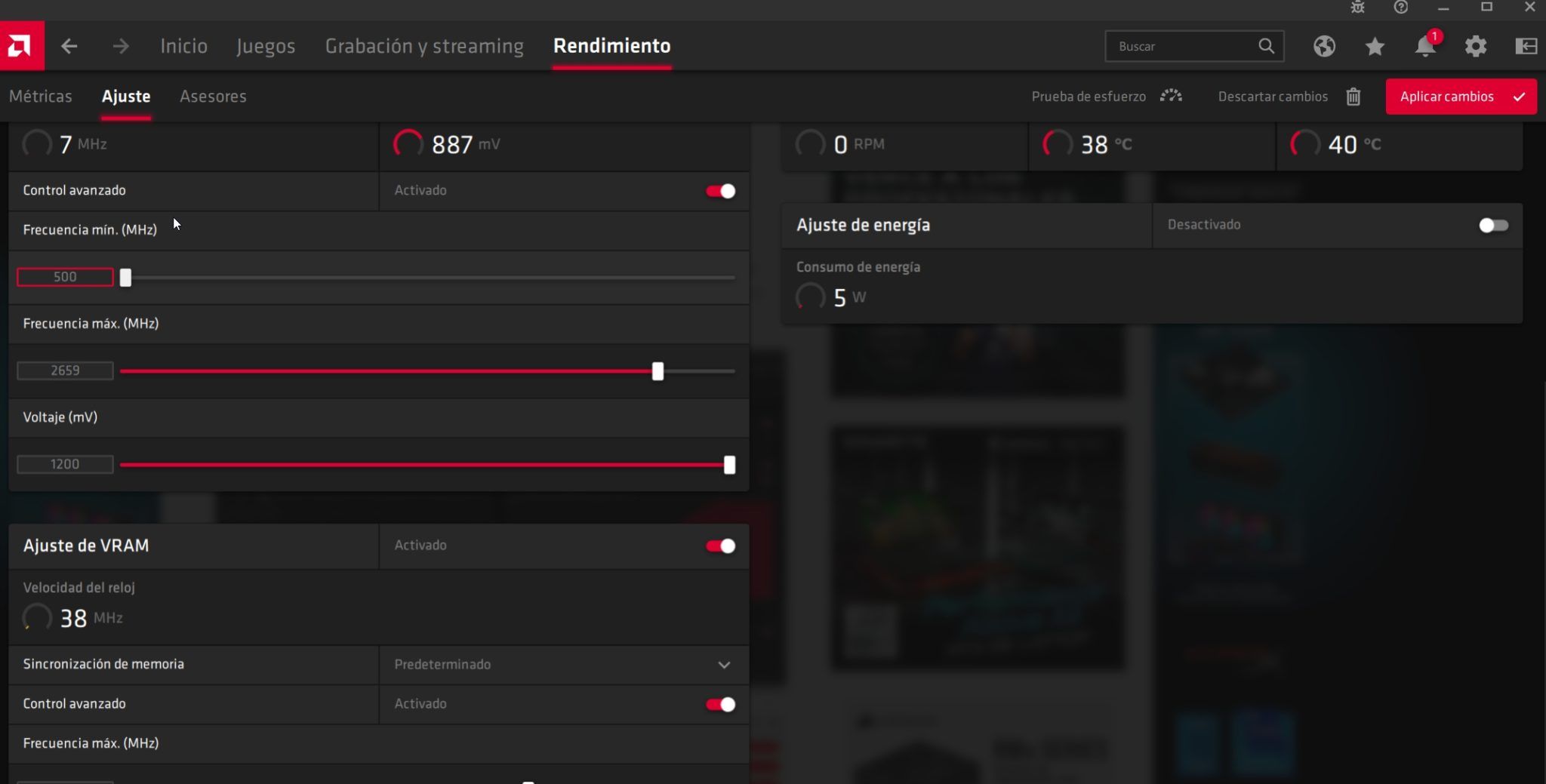Turn off GPU Control avanzado toggle

pyautogui.click(x=720, y=191)
